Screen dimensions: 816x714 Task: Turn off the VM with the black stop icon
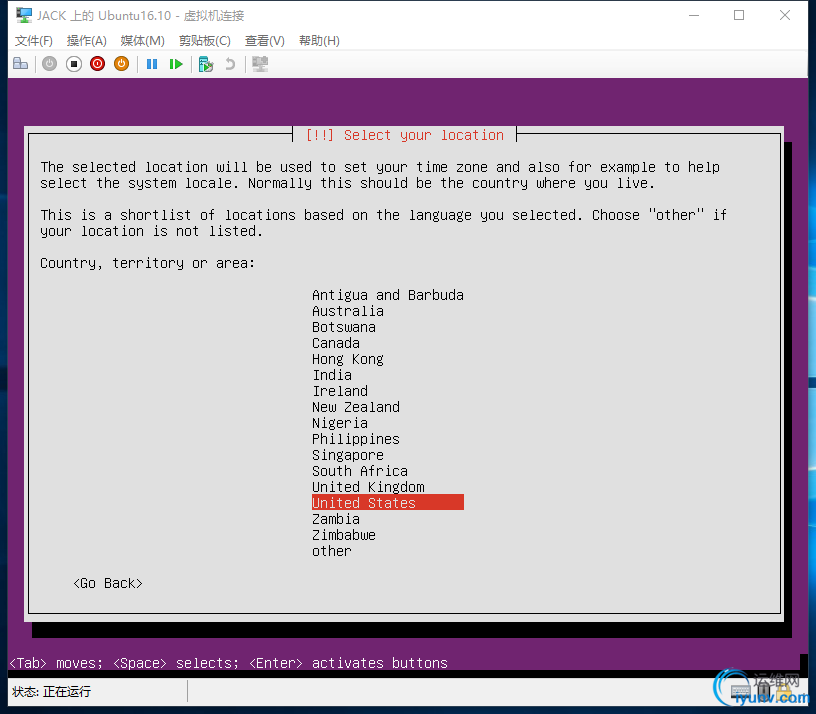[74, 64]
